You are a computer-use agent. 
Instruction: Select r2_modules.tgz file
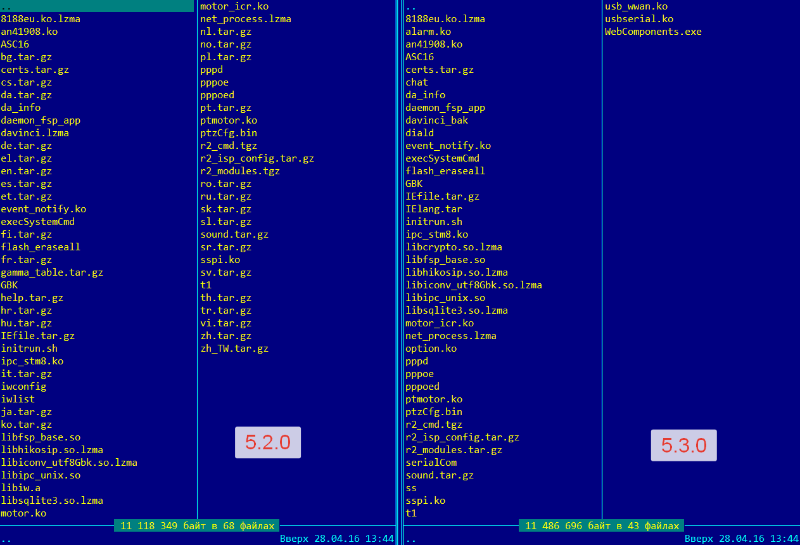(x=240, y=171)
